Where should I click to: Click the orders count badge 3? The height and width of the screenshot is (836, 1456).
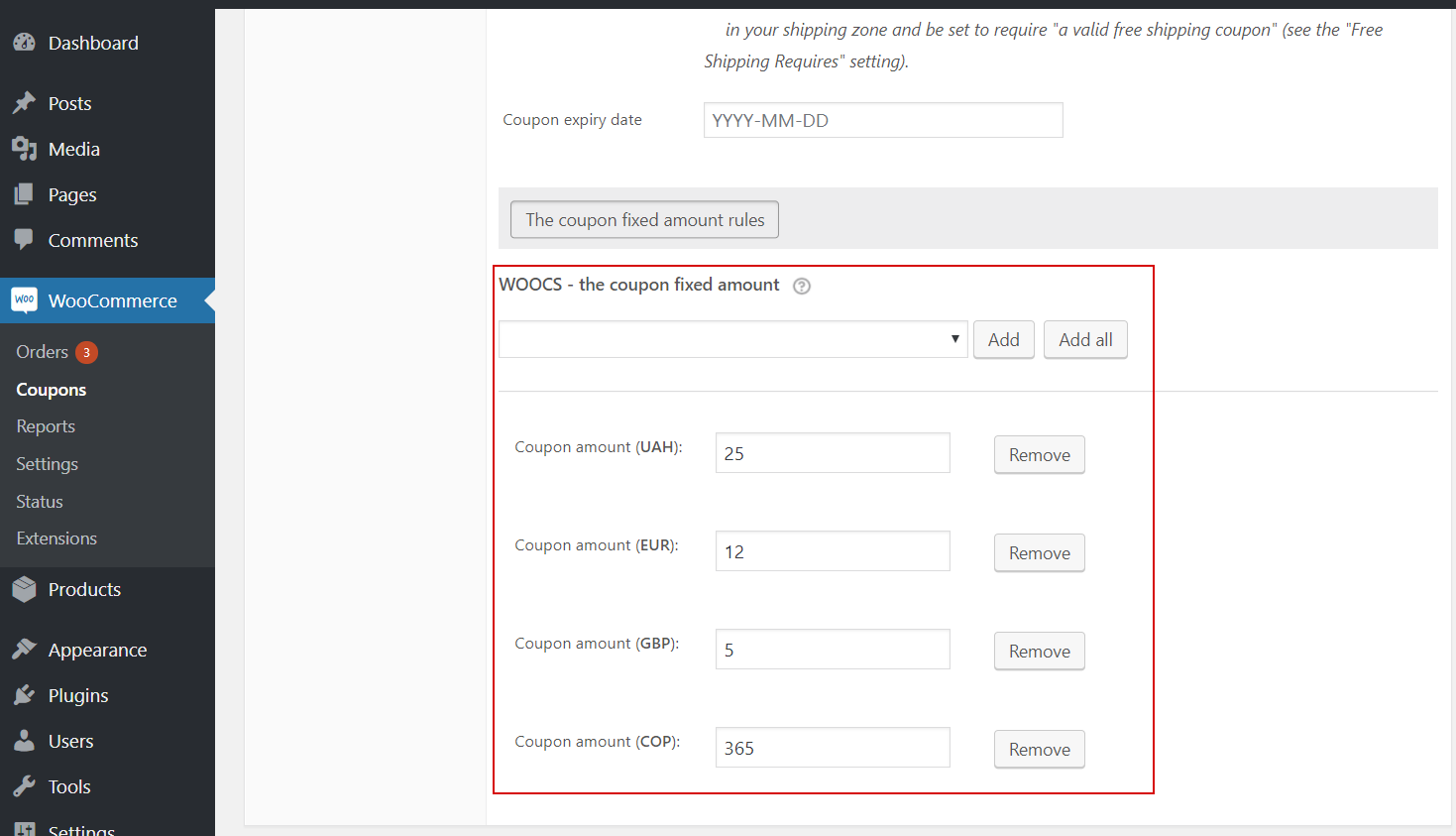(86, 352)
